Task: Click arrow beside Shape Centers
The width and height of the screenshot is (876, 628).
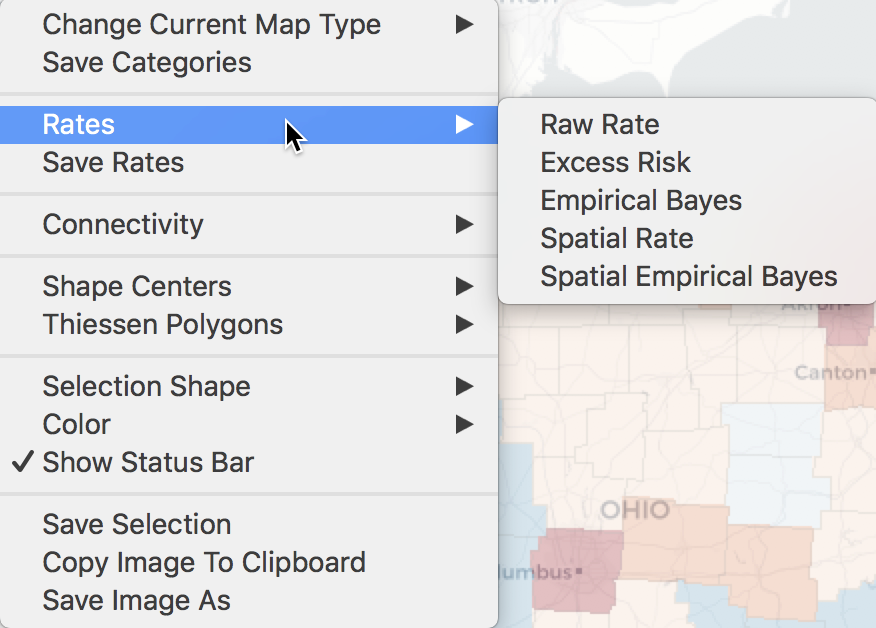Action: tap(464, 287)
